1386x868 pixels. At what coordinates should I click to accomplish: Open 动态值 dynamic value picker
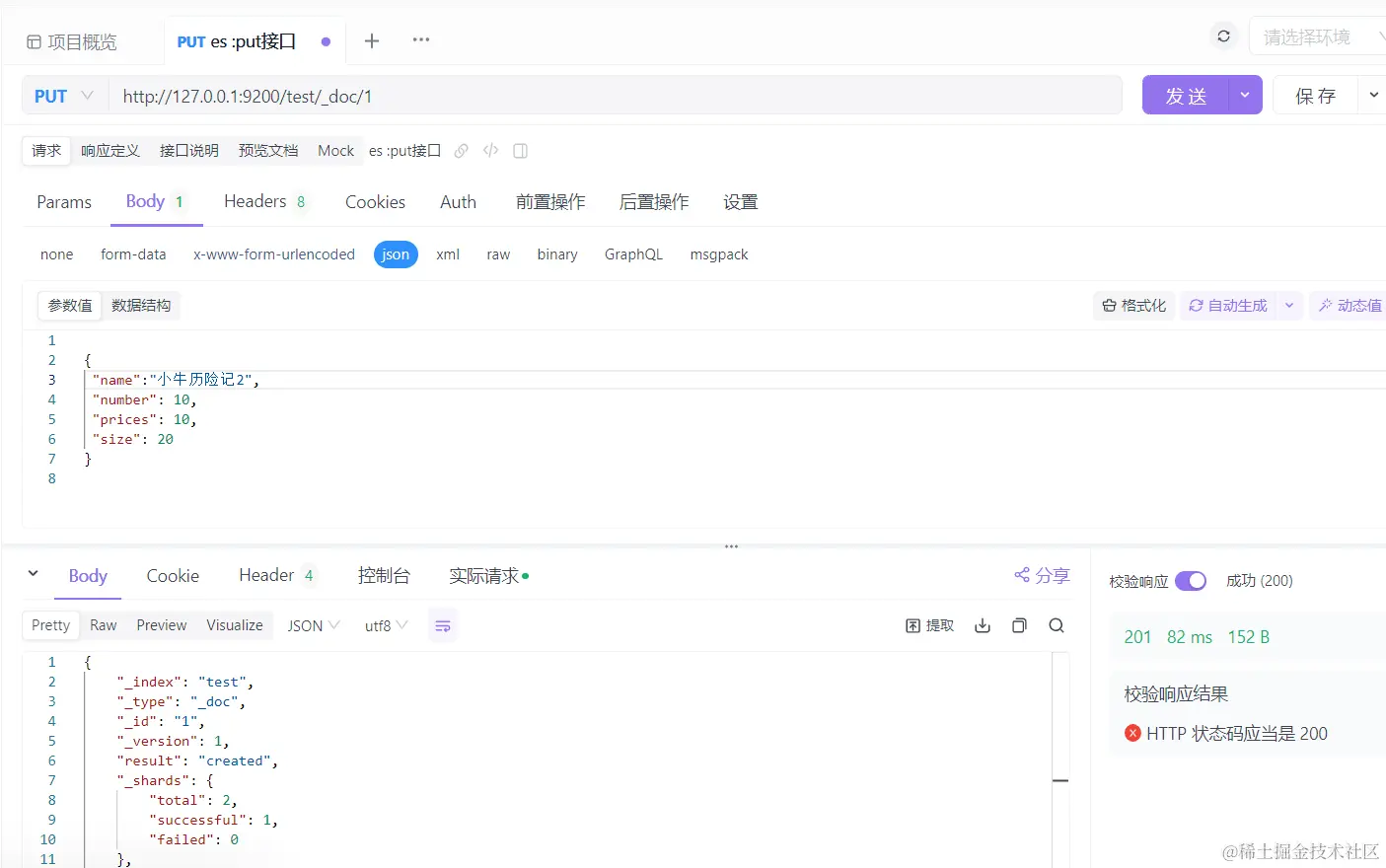[1350, 306]
